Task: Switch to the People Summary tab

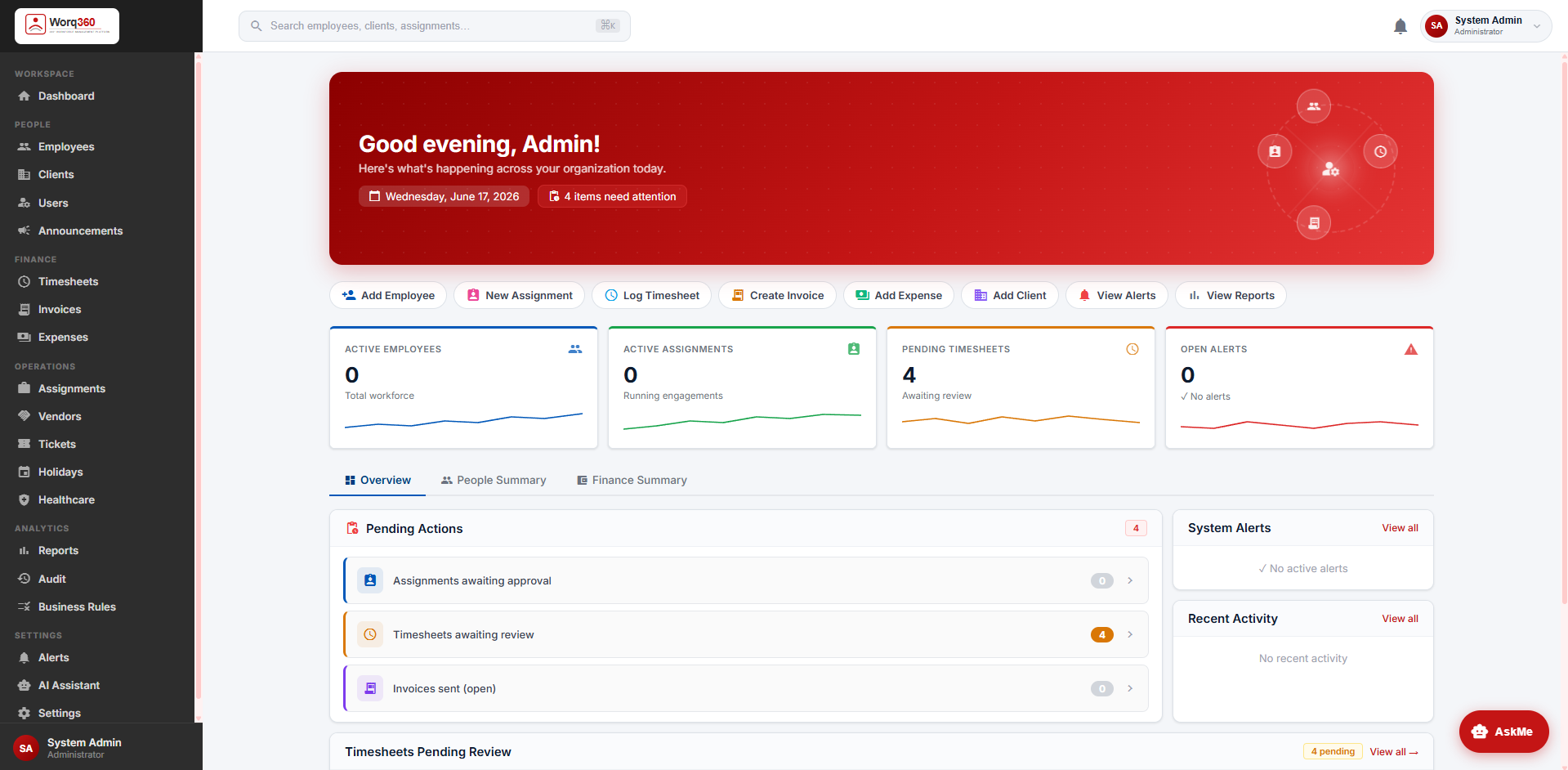Action: click(494, 481)
